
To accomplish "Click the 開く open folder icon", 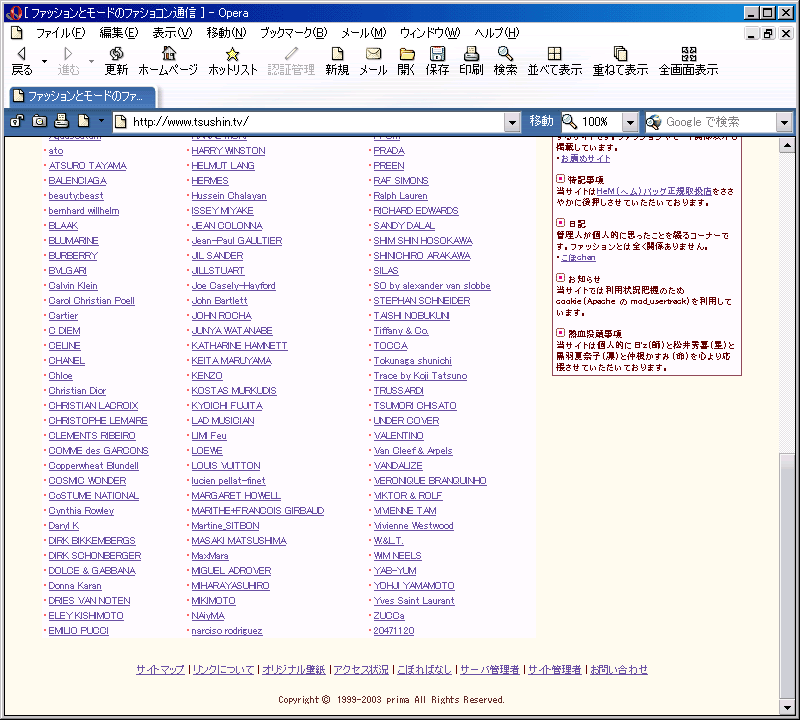I will point(406,61).
